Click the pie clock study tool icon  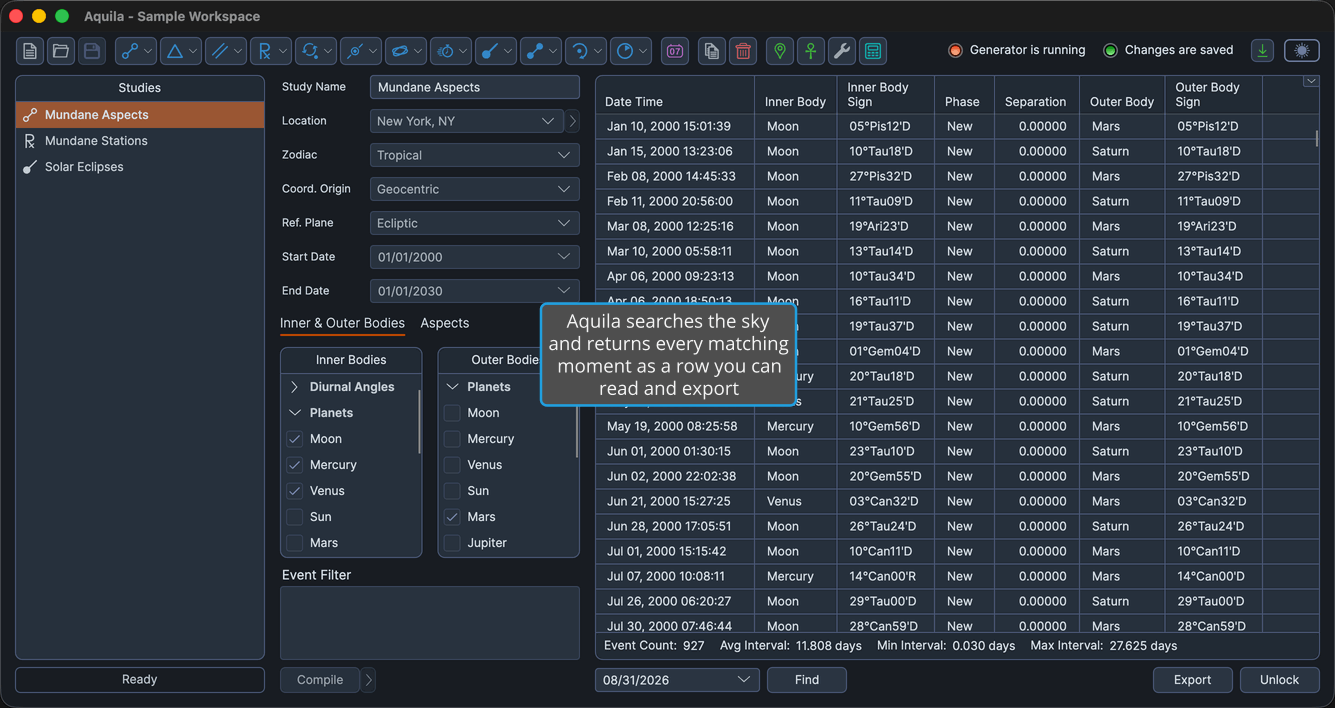pyautogui.click(x=624, y=51)
